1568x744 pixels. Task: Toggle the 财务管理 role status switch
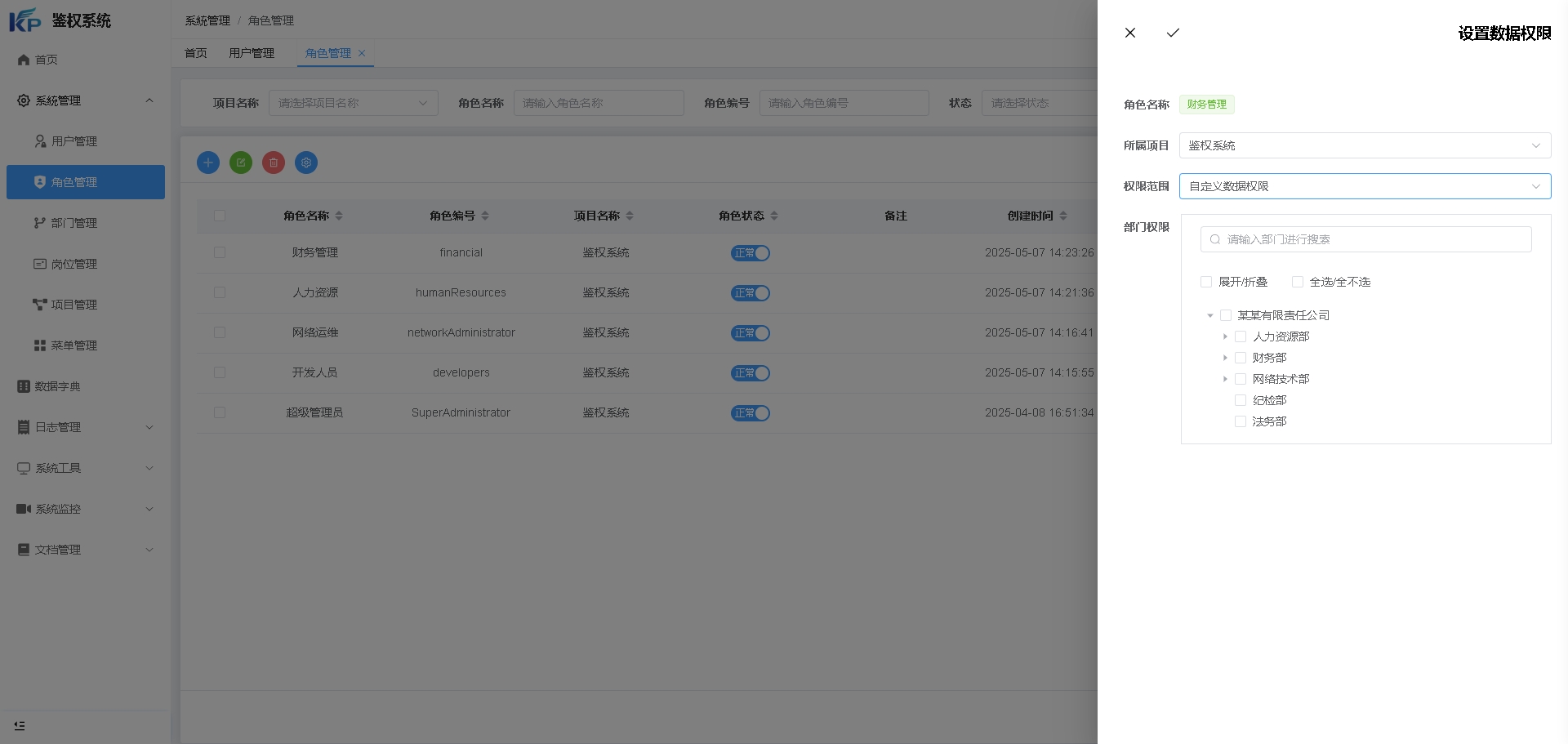click(750, 253)
